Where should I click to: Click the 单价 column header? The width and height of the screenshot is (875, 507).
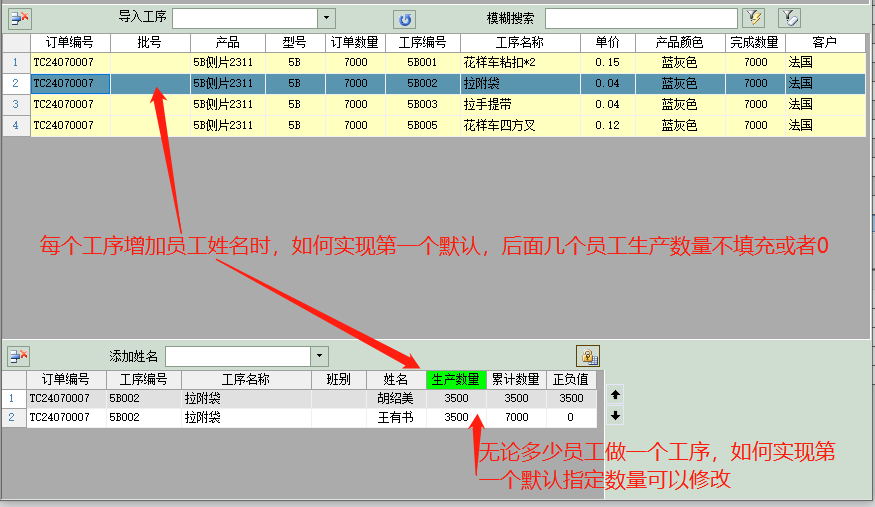pyautogui.click(x=608, y=42)
